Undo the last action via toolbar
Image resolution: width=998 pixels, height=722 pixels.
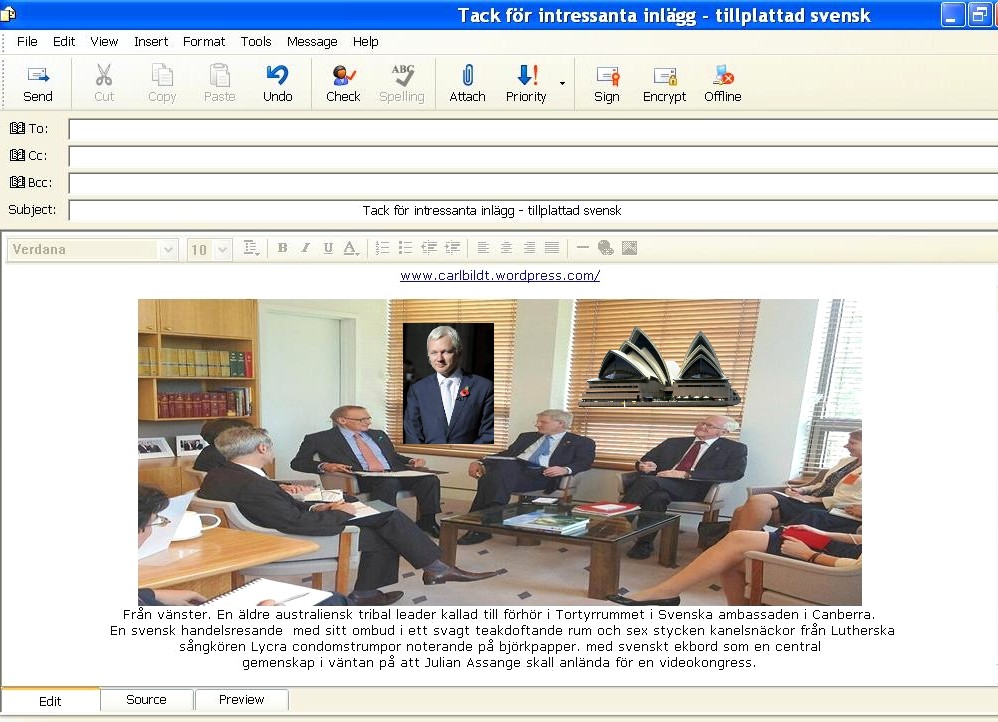[278, 83]
